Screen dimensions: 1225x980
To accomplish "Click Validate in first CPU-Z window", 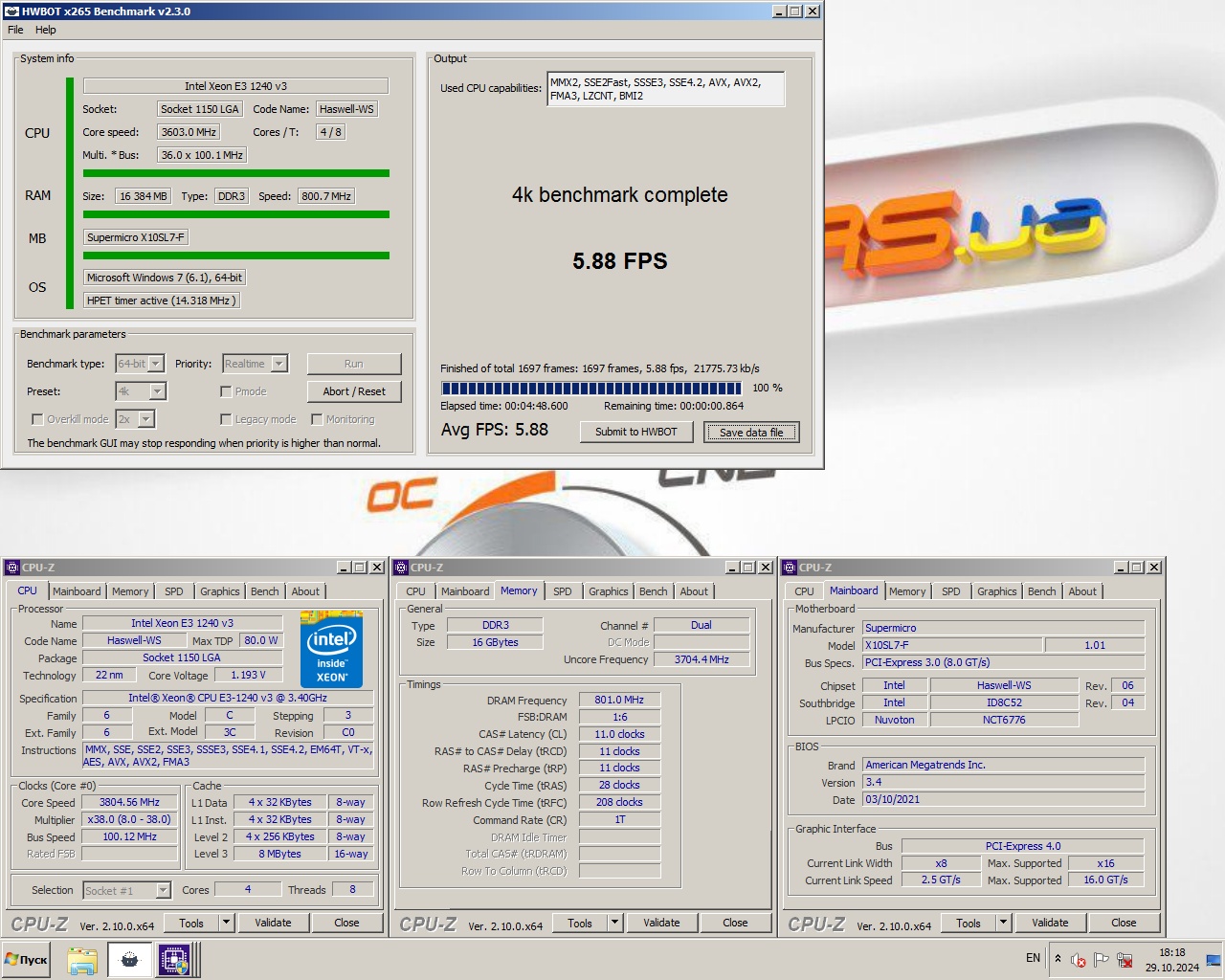I will [x=273, y=924].
